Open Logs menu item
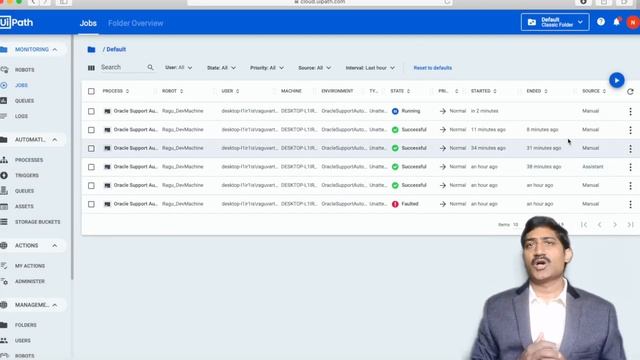640x360 pixels. [x=21, y=116]
